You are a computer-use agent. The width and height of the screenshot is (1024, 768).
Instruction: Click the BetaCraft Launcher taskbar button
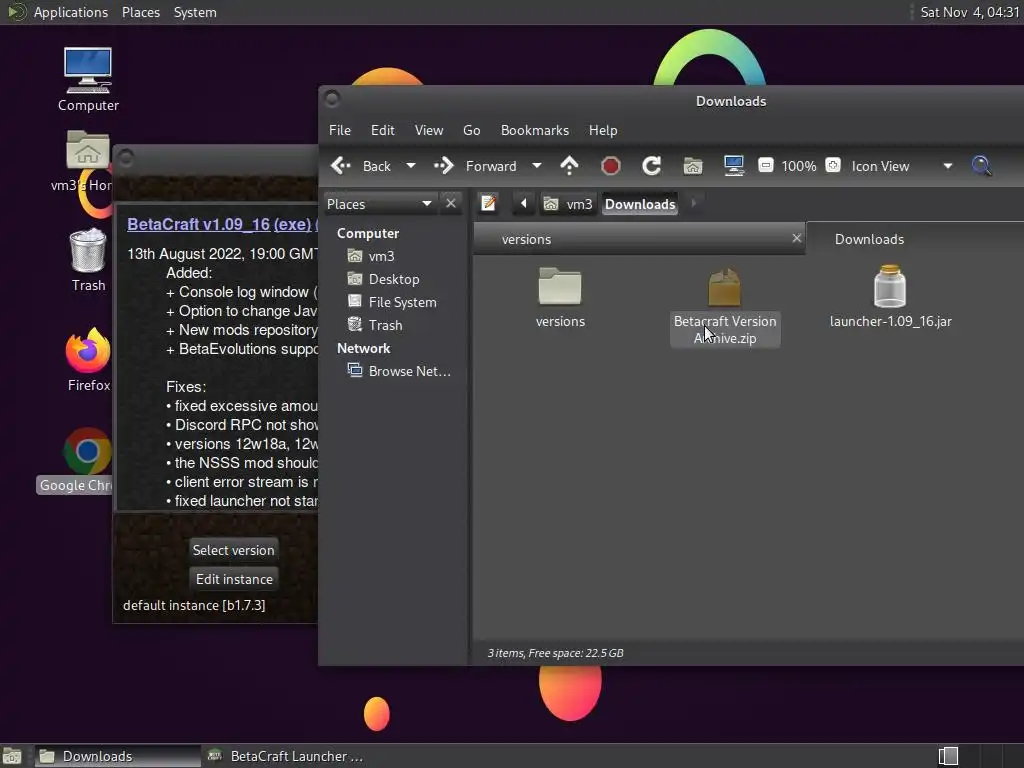pos(285,756)
